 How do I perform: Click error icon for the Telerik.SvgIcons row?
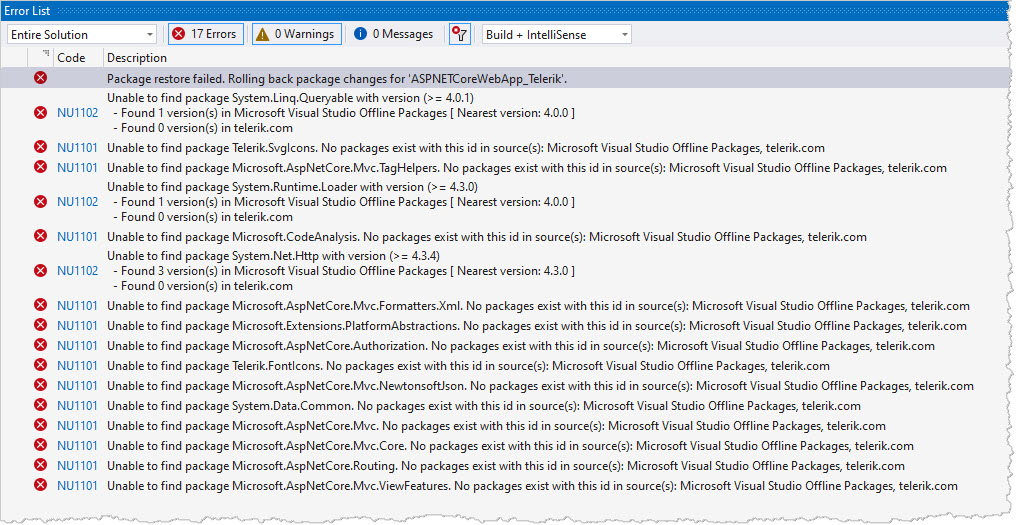coord(41,147)
